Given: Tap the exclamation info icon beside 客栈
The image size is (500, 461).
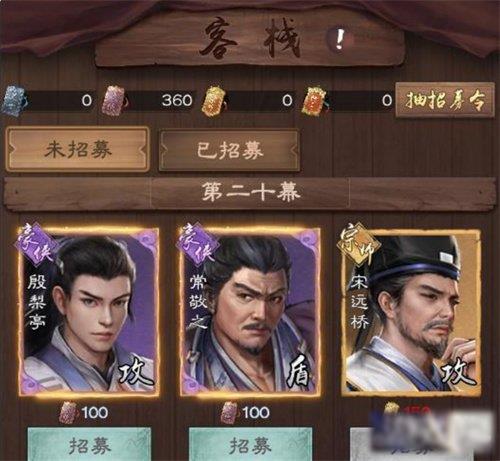Looking at the screenshot, I should point(339,39).
